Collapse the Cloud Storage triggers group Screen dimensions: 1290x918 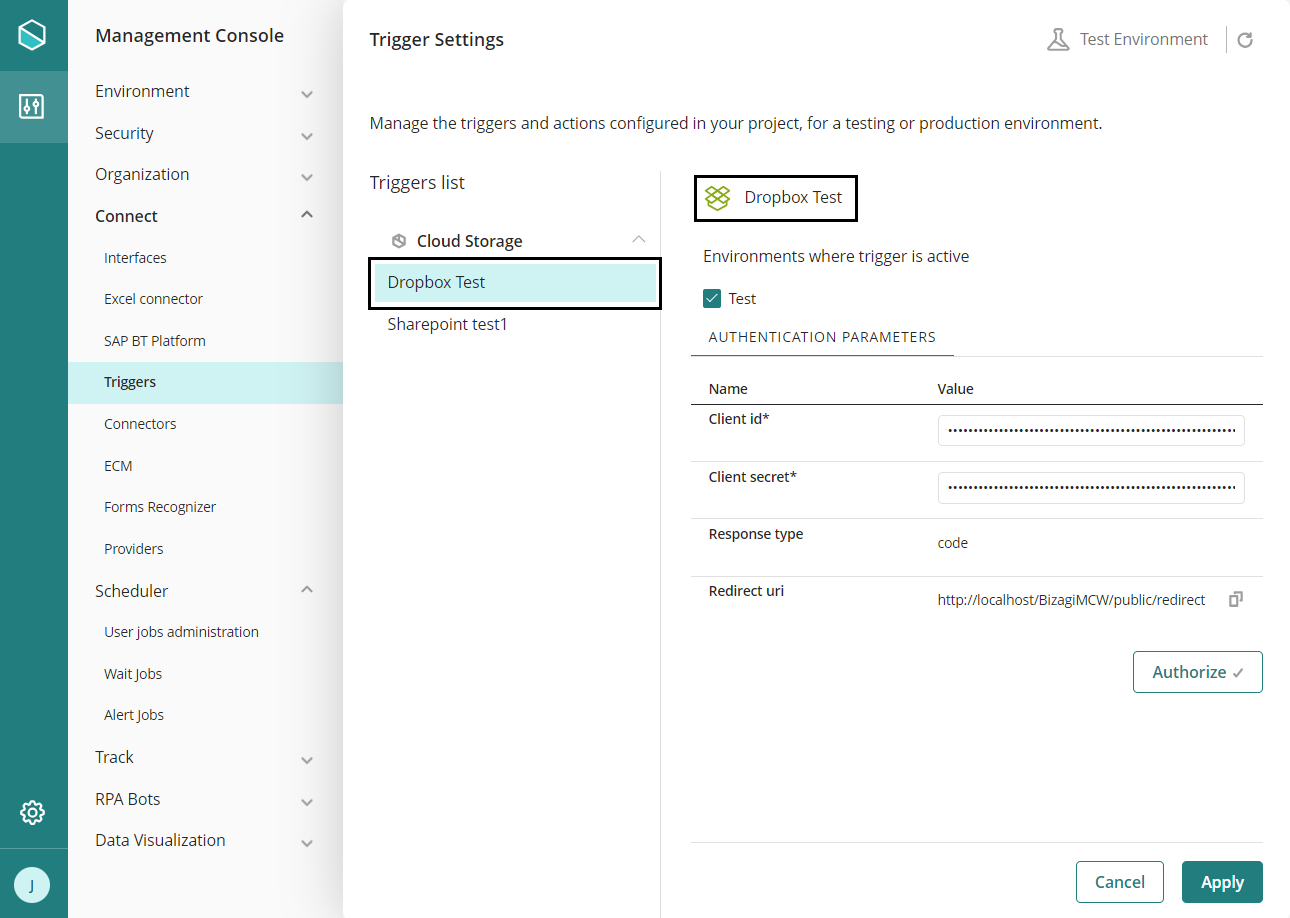(639, 240)
